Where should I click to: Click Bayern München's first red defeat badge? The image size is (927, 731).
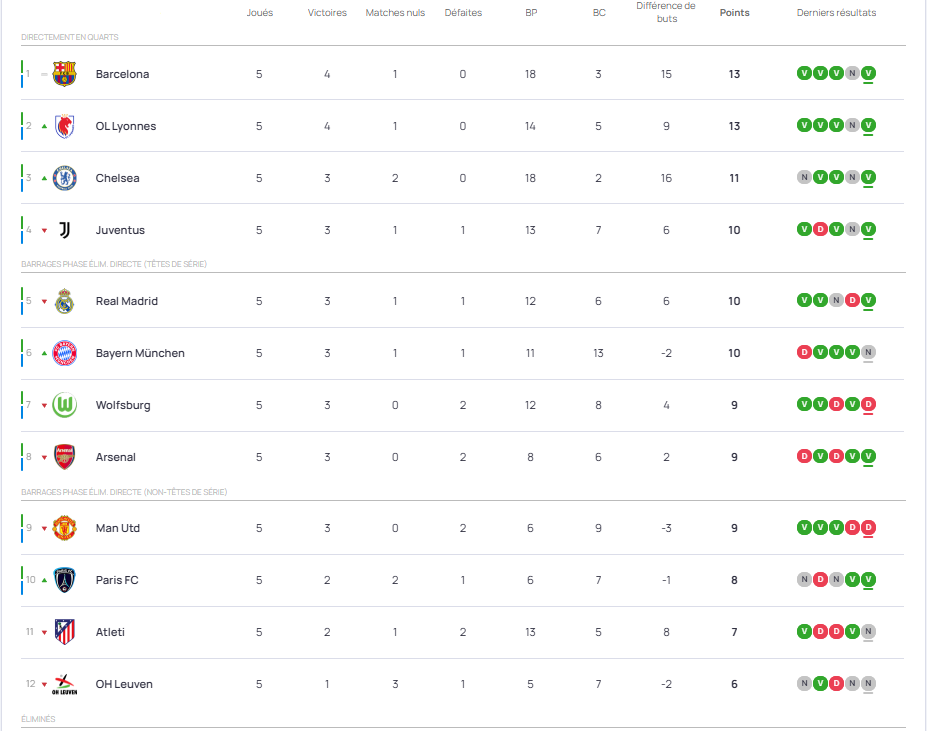click(804, 352)
